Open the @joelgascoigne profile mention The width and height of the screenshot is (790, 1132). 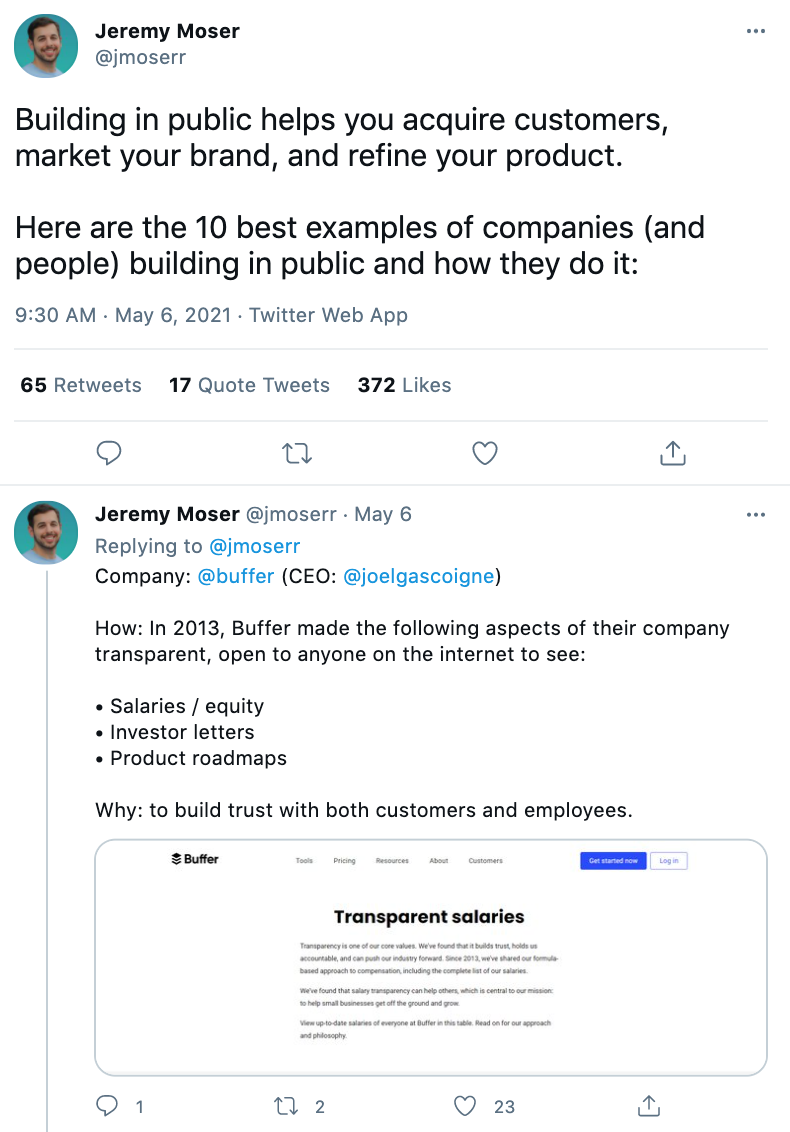[419, 576]
